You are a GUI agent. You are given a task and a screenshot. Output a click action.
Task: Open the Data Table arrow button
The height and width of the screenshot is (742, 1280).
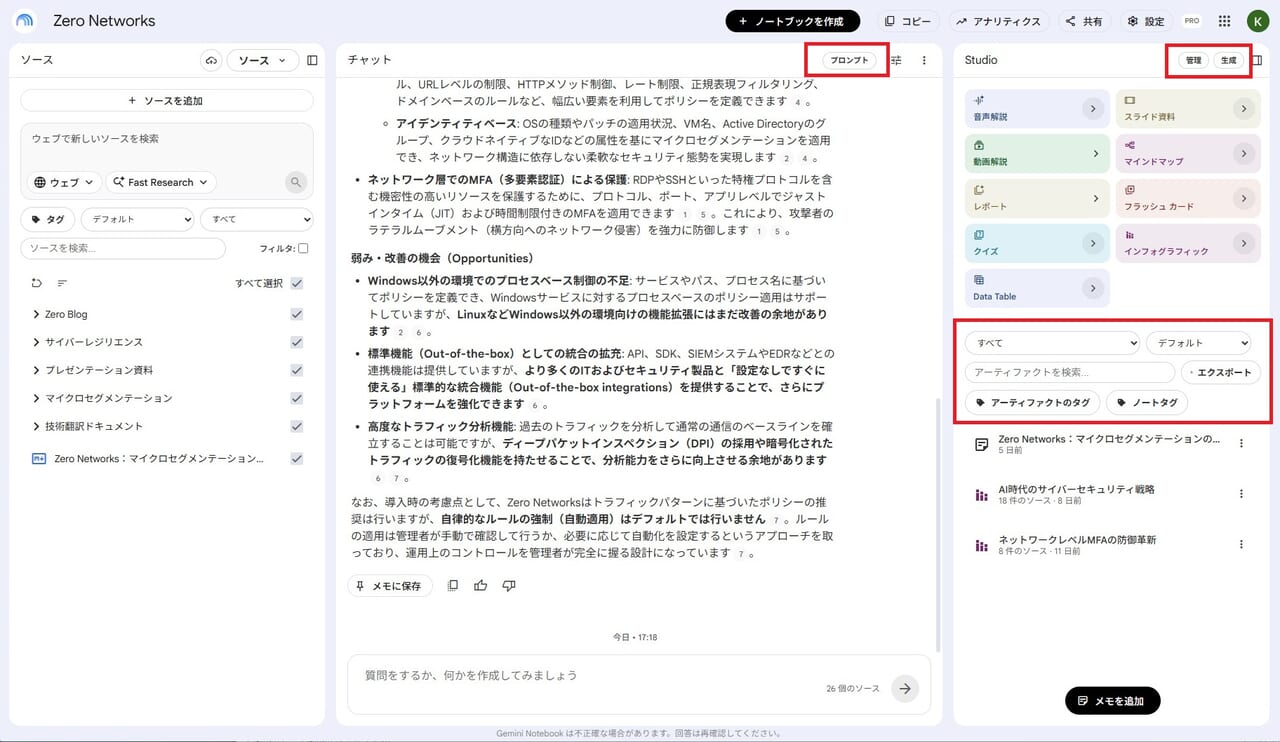pyautogui.click(x=1093, y=288)
